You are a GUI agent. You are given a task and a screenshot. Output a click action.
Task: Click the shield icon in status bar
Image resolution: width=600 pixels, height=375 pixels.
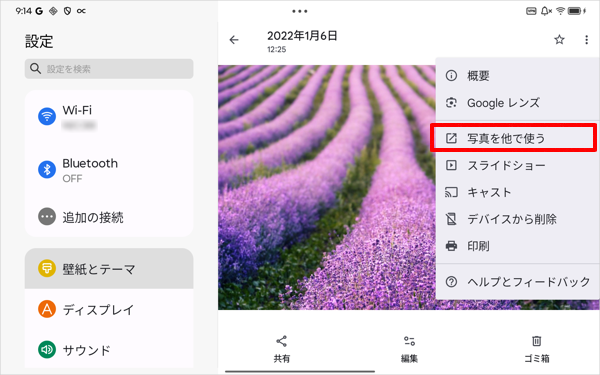[67, 11]
